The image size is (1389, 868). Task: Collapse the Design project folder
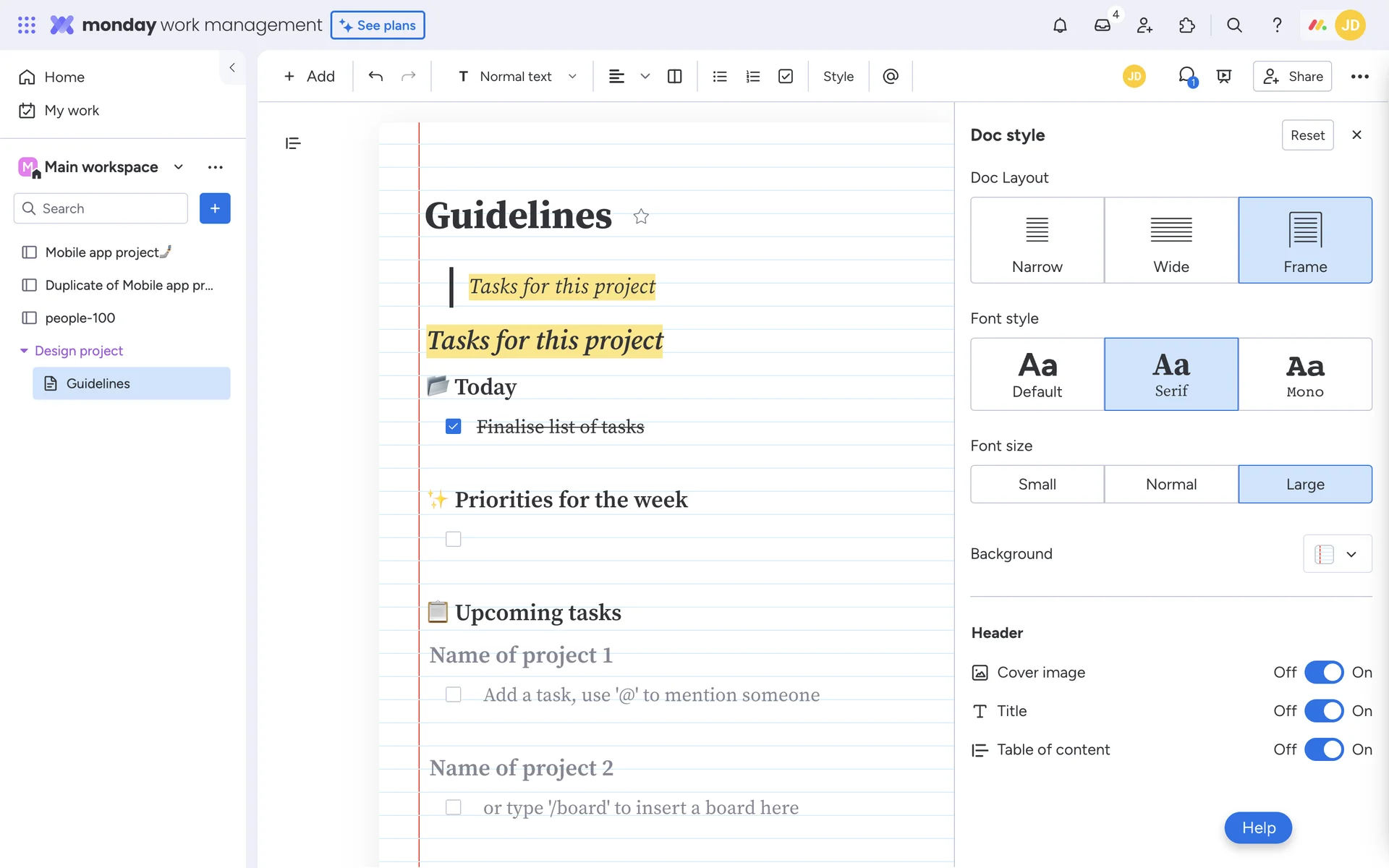[24, 351]
